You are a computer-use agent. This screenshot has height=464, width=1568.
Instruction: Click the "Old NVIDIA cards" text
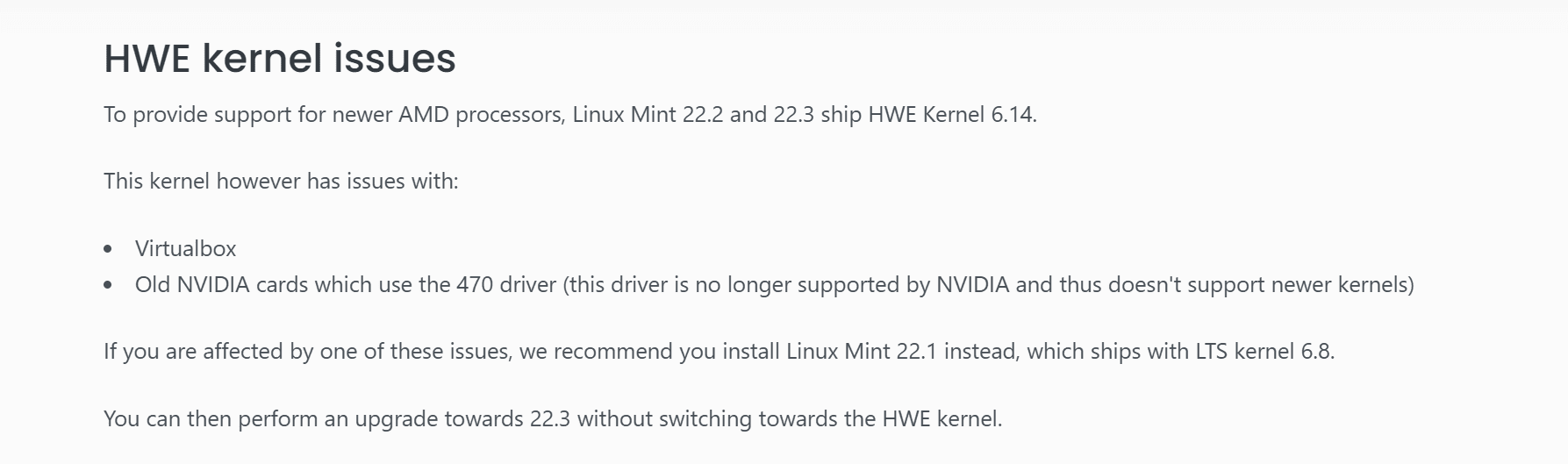(222, 285)
